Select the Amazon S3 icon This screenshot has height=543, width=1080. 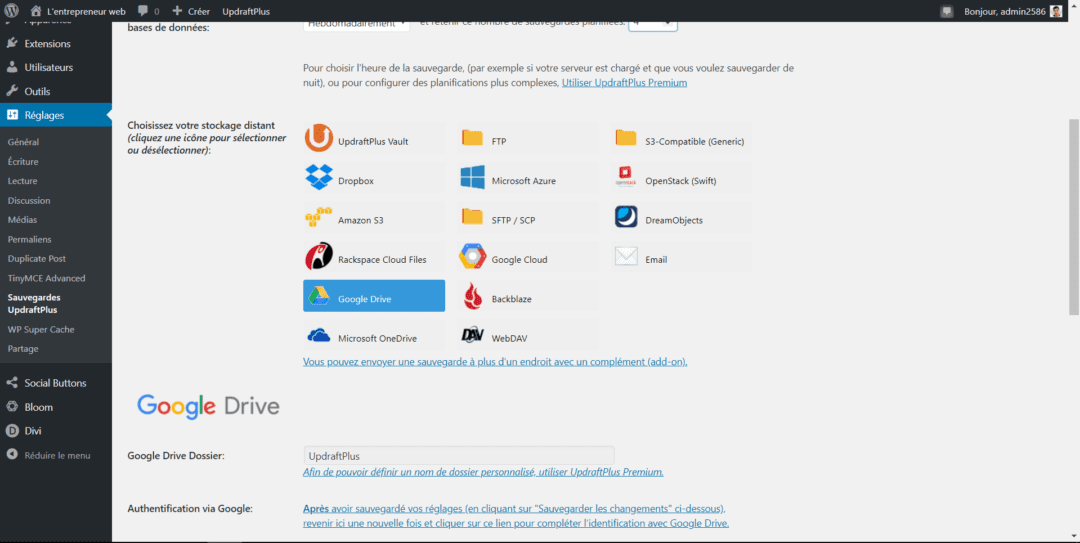pos(319,217)
